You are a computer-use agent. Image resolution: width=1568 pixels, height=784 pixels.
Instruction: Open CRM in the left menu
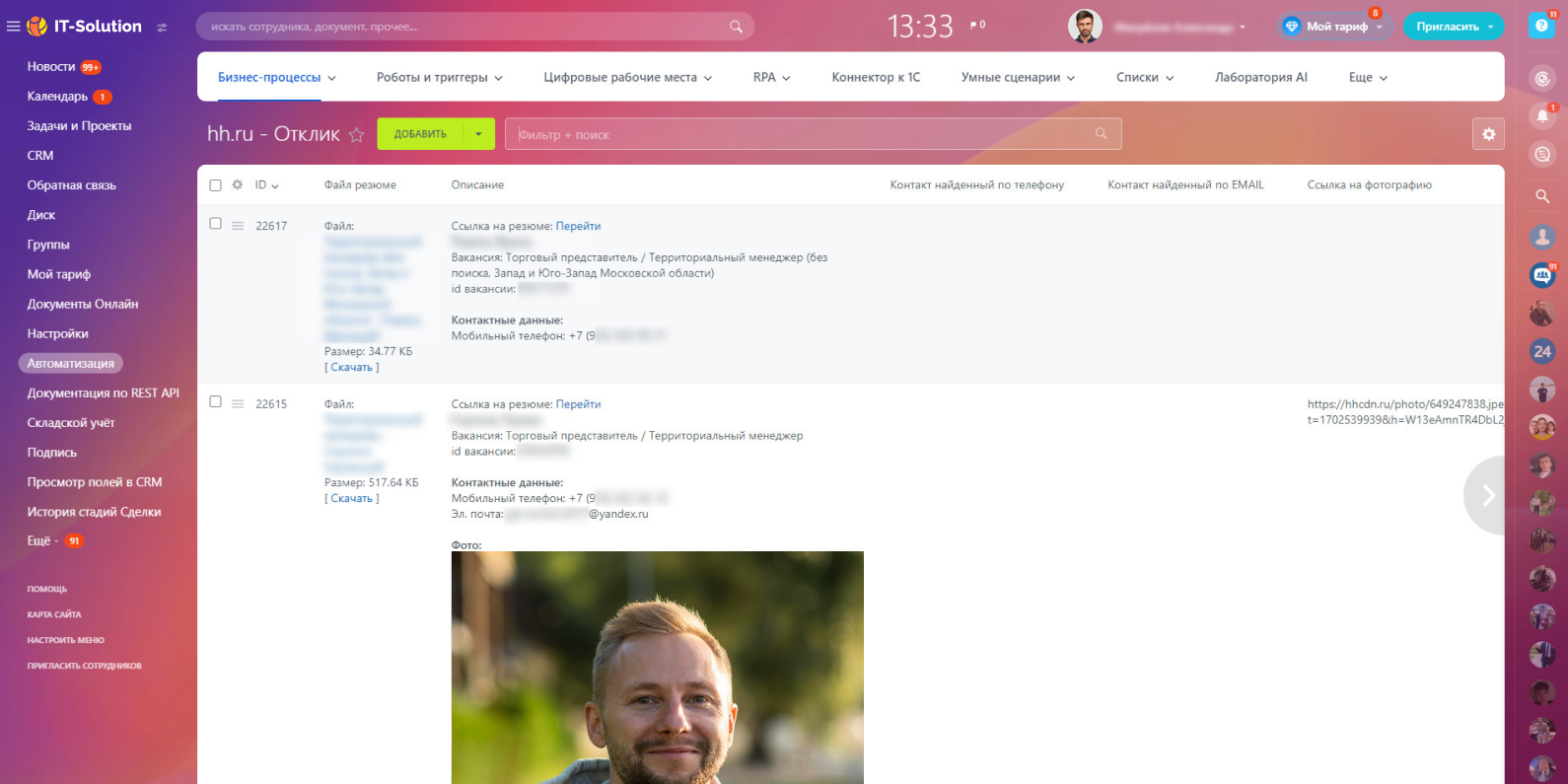(x=40, y=155)
